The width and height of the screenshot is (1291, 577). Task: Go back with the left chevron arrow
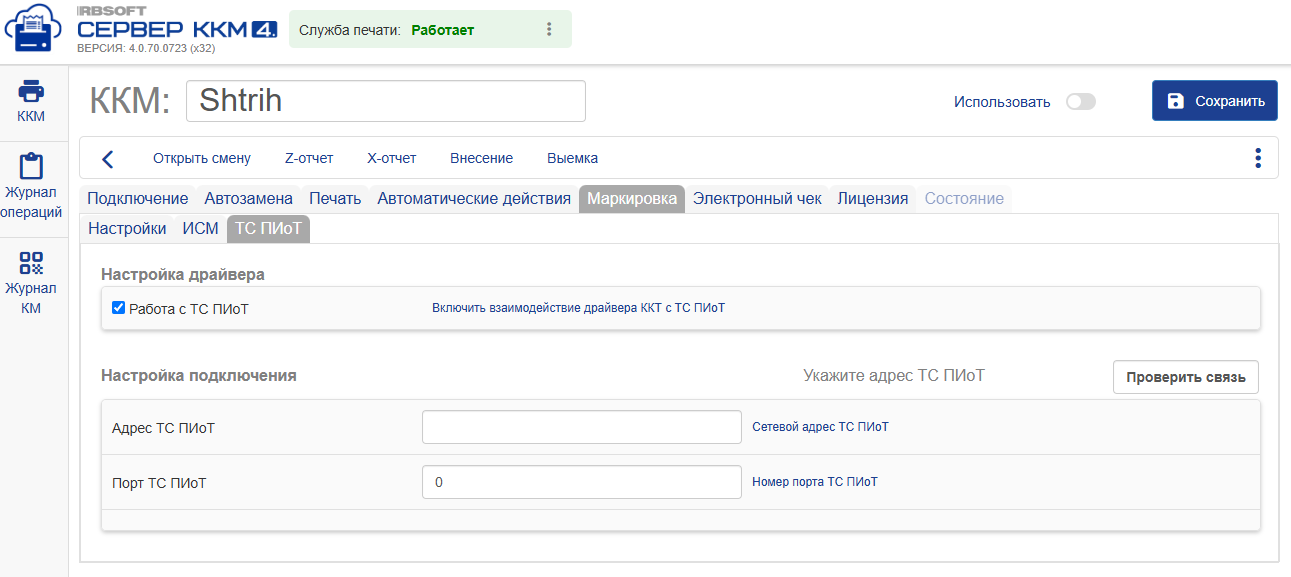[108, 159]
